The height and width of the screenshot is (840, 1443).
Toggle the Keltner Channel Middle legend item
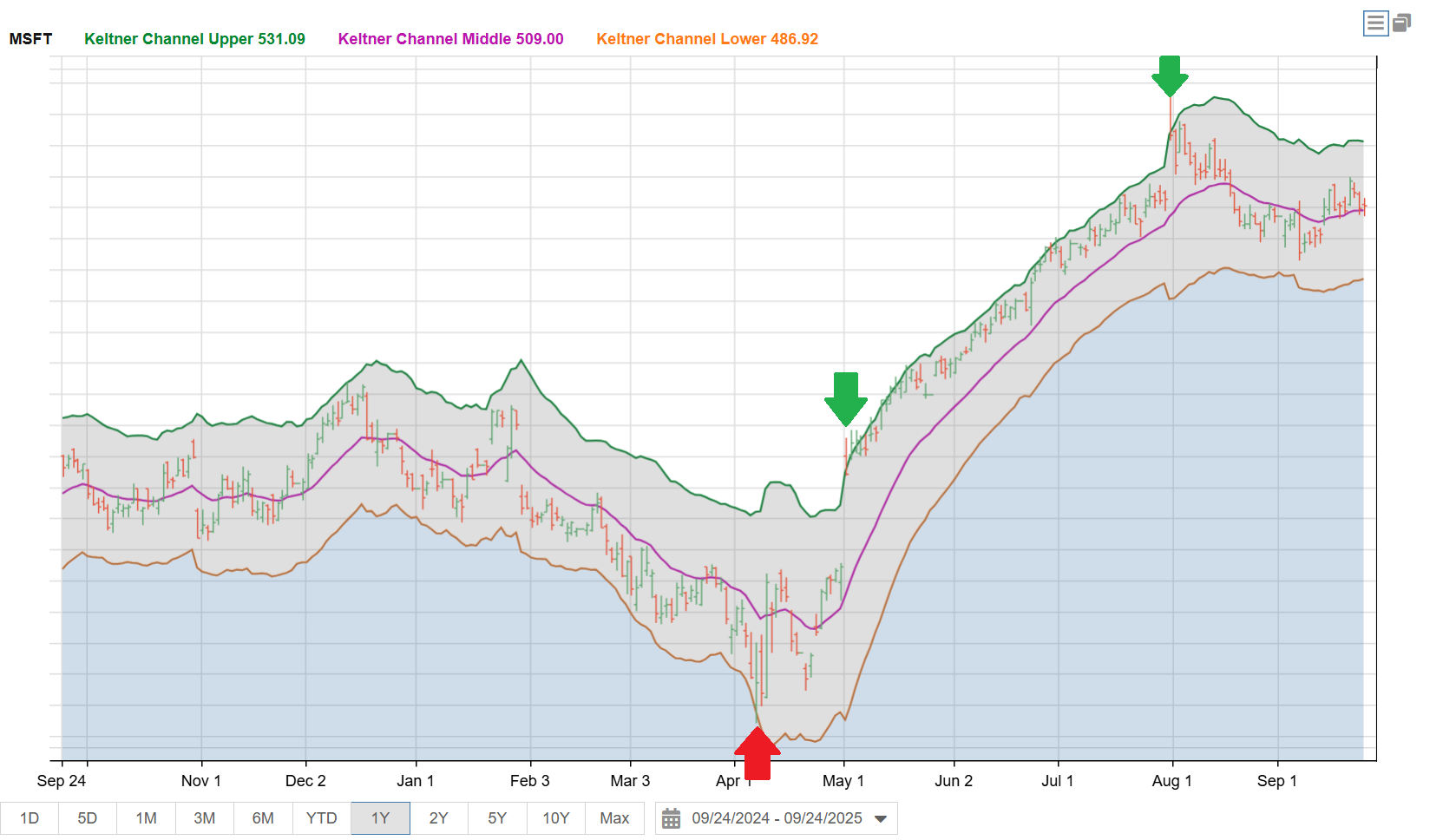(450, 39)
